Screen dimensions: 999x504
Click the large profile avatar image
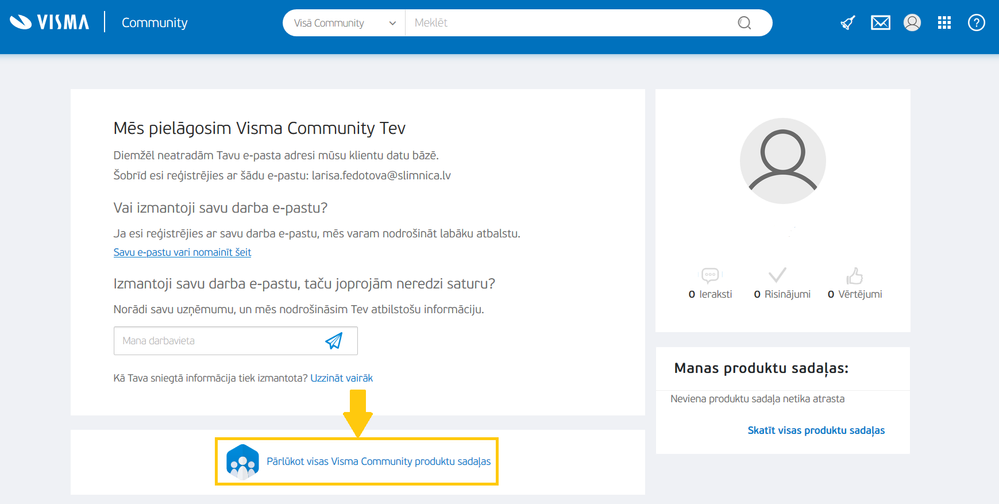782,161
